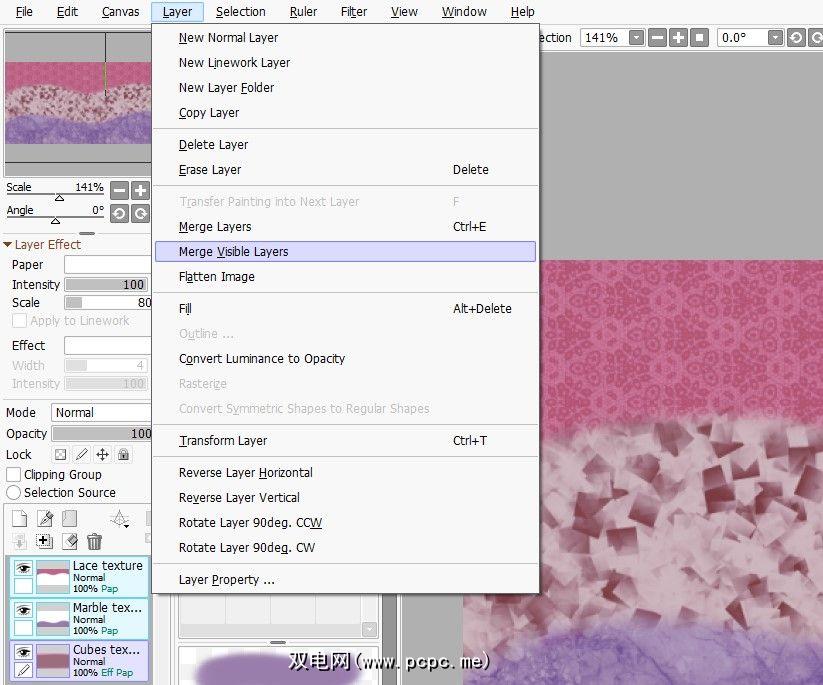823x685 pixels.
Task: Click the New Linework Layer icon
Action: tap(44, 519)
